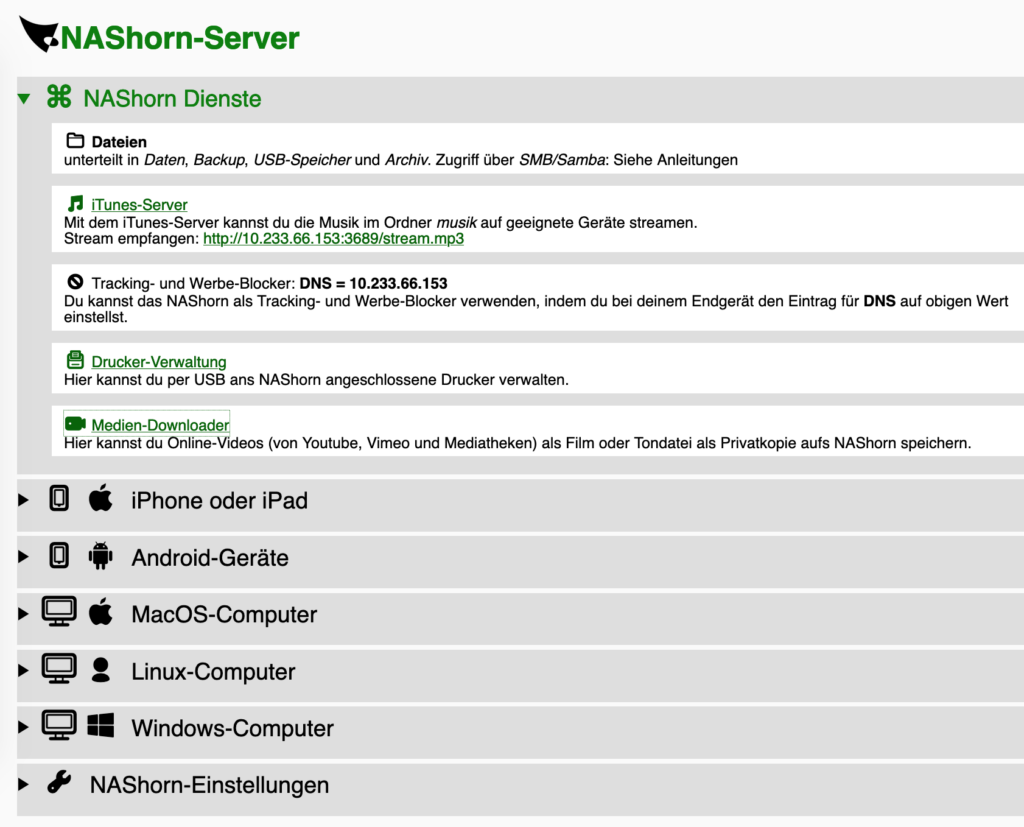Click the NAShorn-Server page title

[x=180, y=37]
